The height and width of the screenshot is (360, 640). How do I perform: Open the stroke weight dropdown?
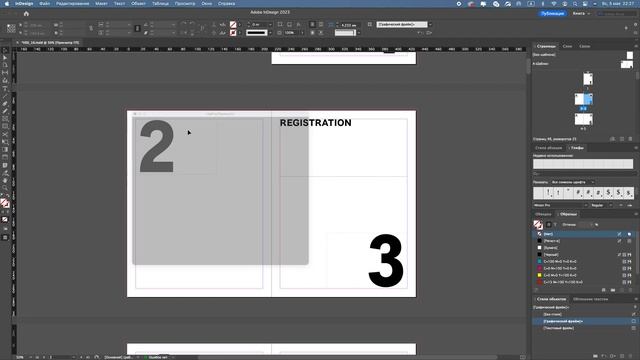click(x=270, y=24)
